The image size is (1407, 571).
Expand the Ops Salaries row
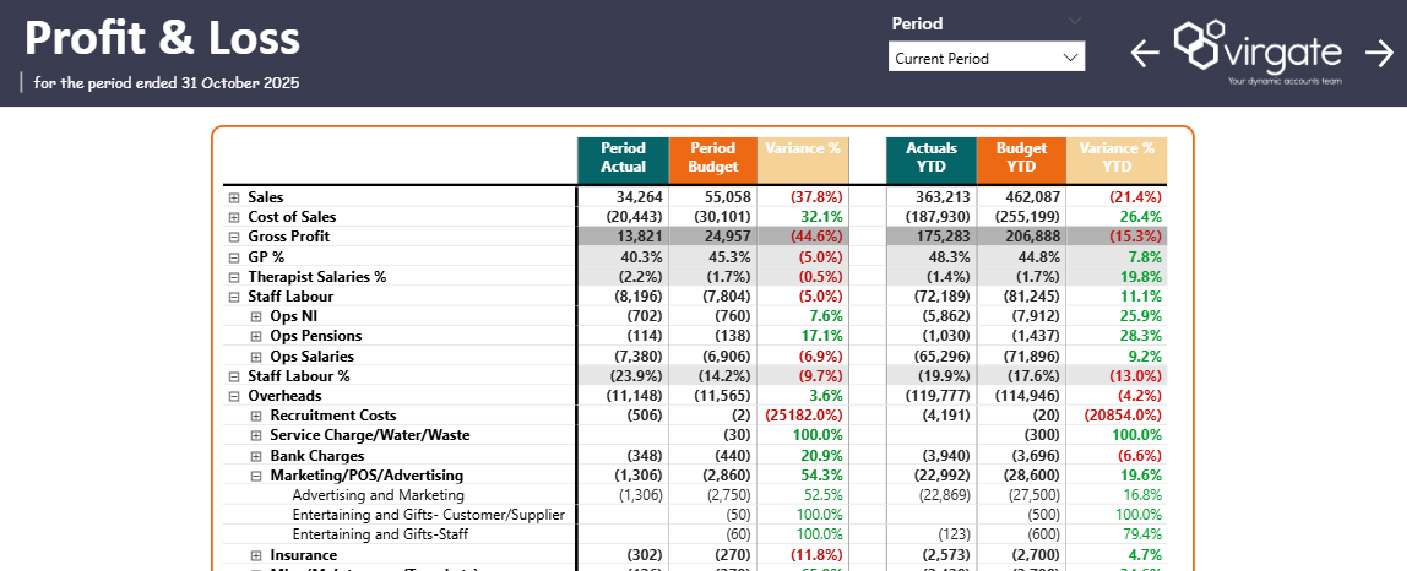[x=256, y=357]
